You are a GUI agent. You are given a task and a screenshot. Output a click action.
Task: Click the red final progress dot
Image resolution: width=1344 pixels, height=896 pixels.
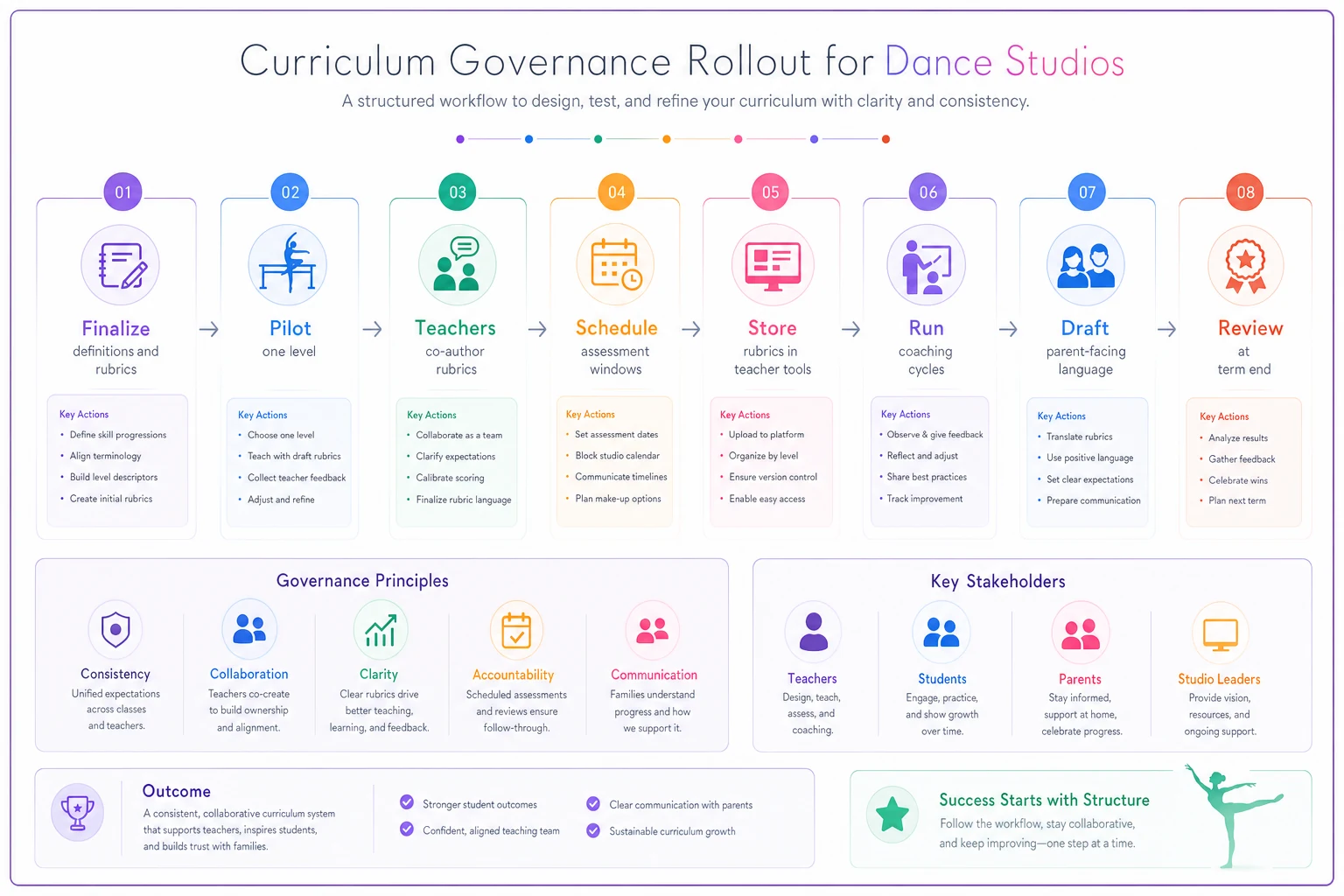point(885,139)
